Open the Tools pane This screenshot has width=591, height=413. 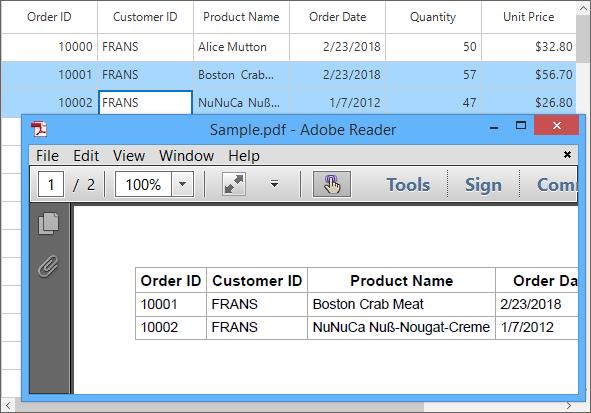point(408,185)
